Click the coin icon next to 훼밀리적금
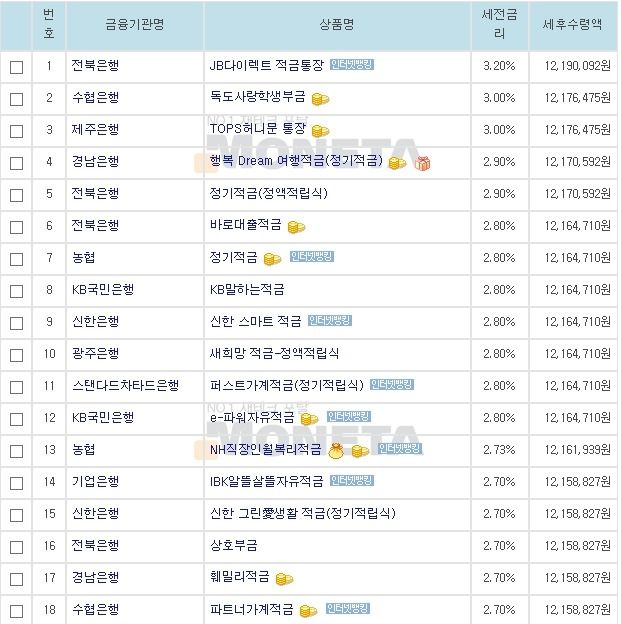Viewport: 621px width, 624px height. pos(285,579)
